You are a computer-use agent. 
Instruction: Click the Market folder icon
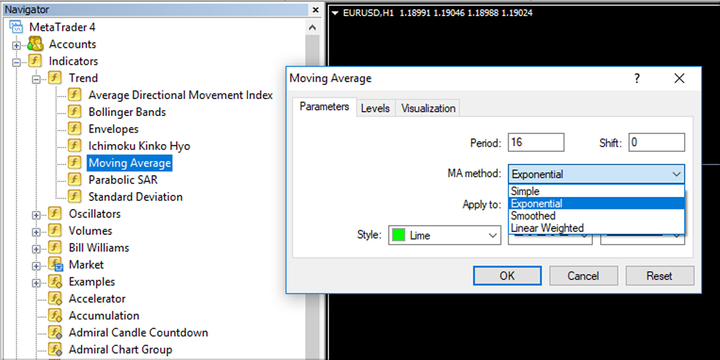pyautogui.click(x=55, y=265)
